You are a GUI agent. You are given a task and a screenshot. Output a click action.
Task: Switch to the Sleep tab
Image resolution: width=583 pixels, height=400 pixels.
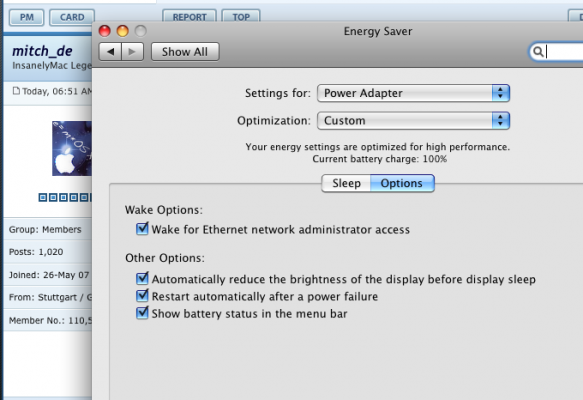(x=346, y=183)
